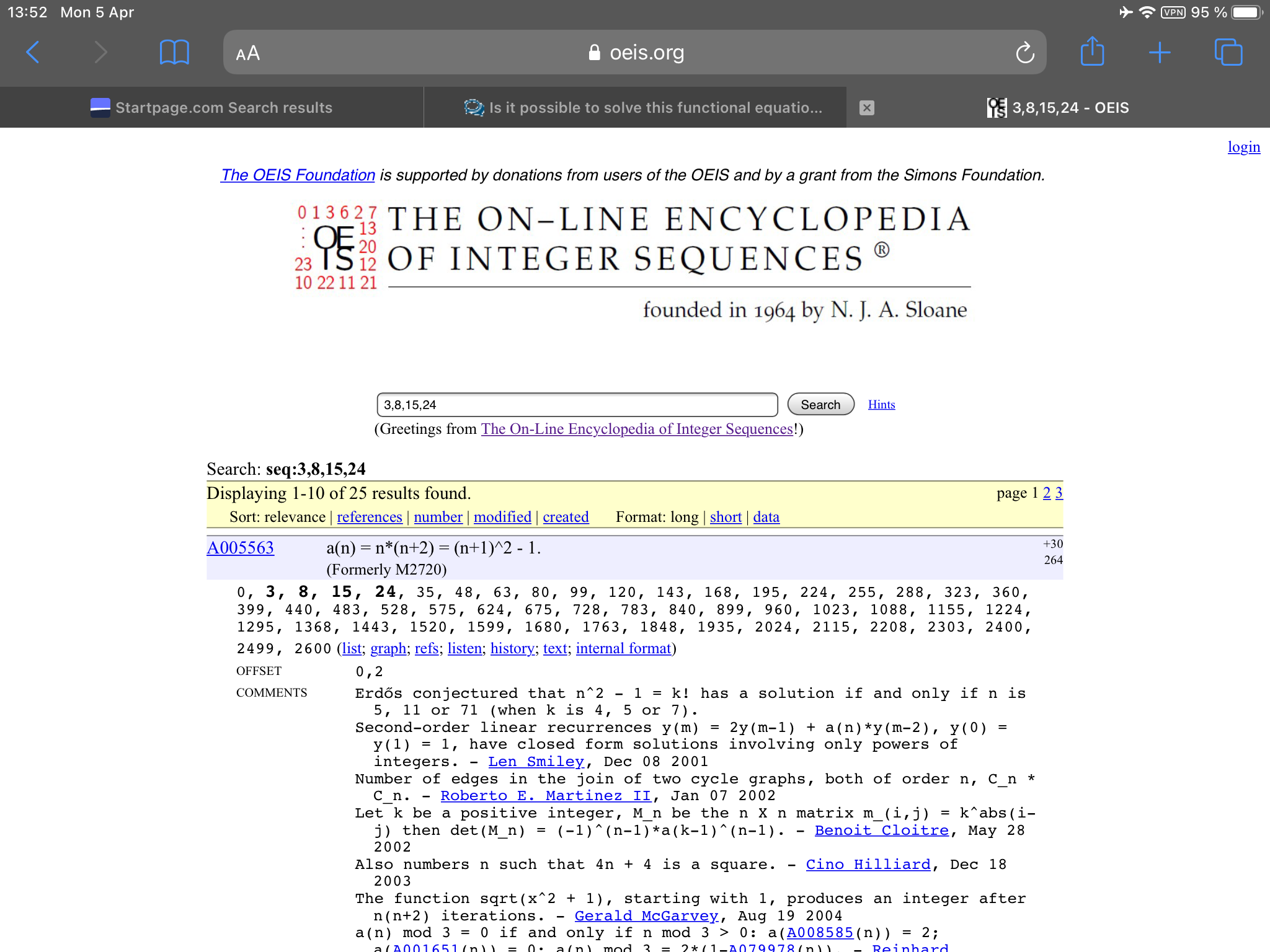Image resolution: width=1270 pixels, height=952 pixels.
Task: Open Cino Hilliard author link
Action: [x=868, y=865]
